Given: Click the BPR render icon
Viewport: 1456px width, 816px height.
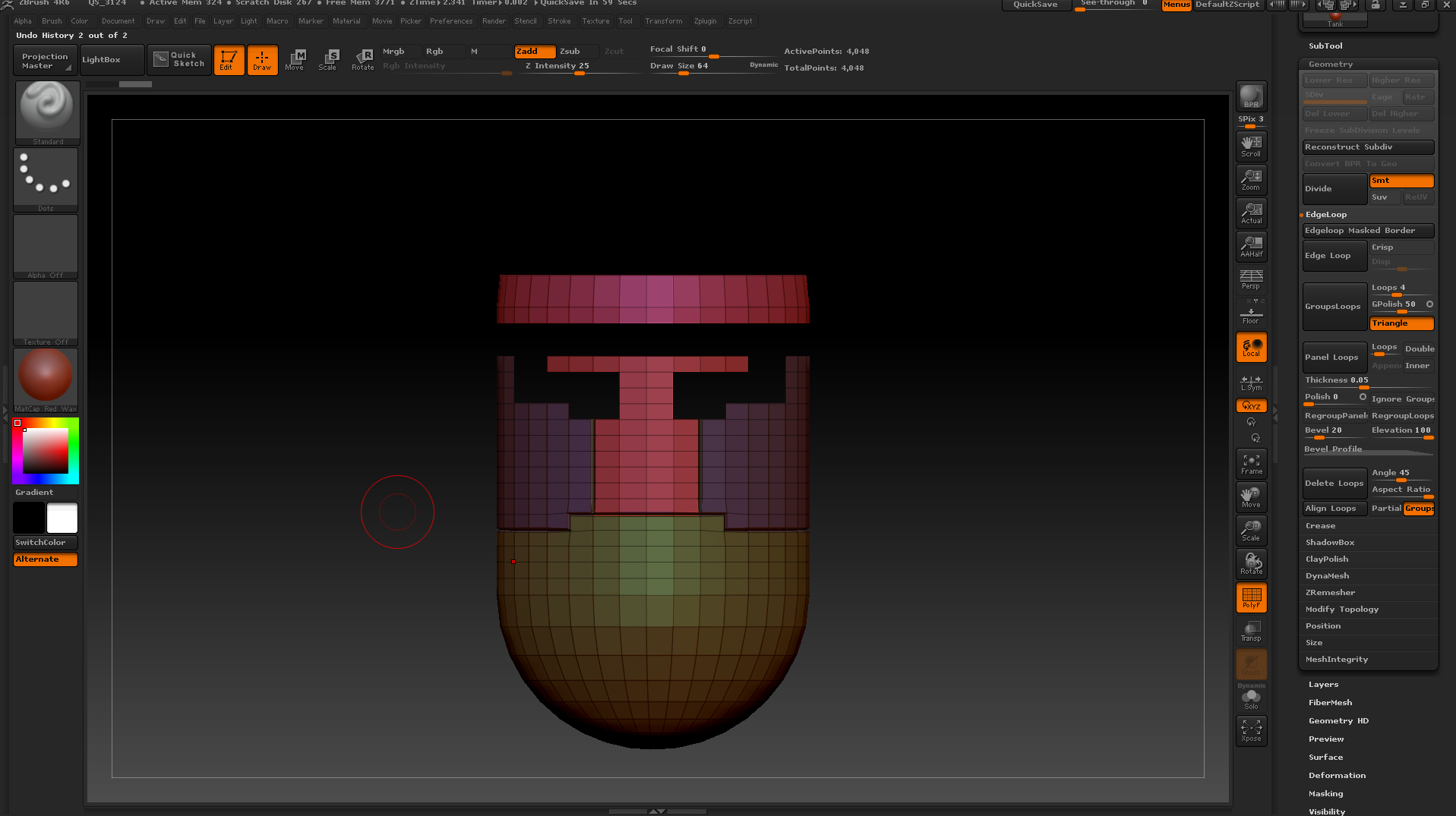Looking at the screenshot, I should coord(1251,96).
